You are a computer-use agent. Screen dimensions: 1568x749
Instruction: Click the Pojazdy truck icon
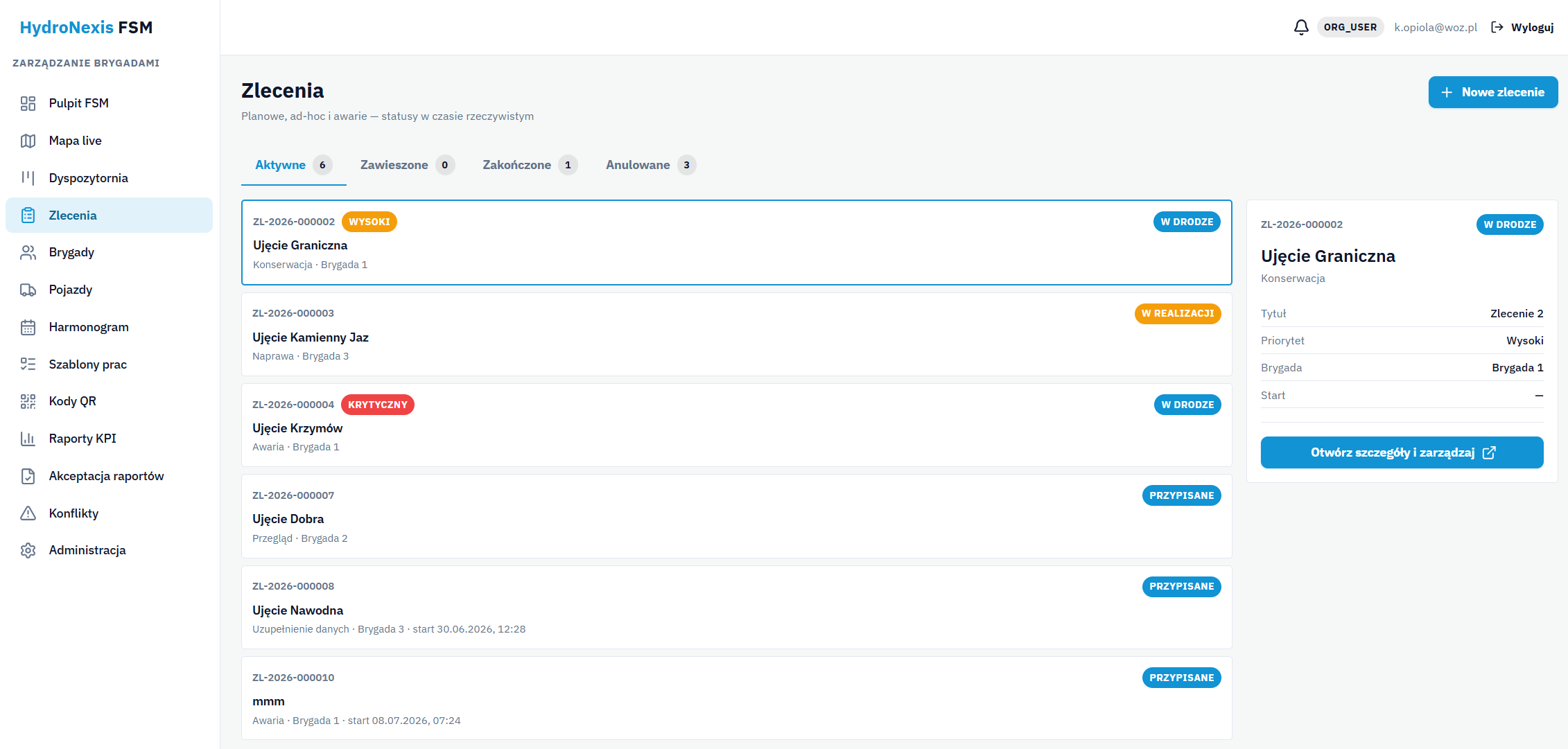[x=28, y=290]
